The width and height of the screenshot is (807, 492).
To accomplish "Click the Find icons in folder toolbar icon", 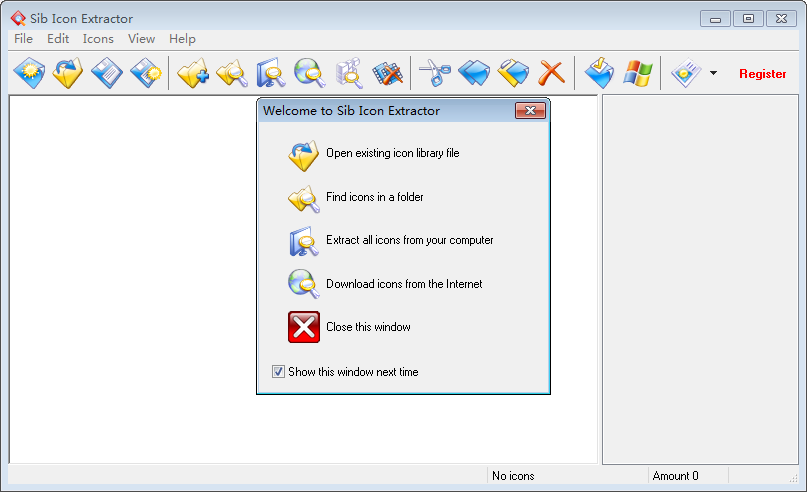I will (232, 73).
